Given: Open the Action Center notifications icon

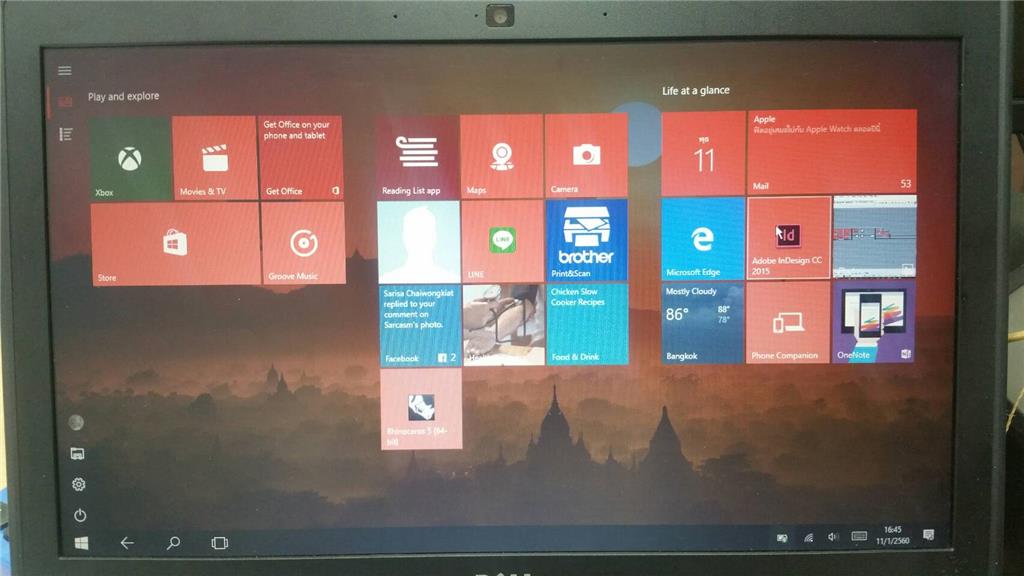Looking at the screenshot, I should pyautogui.click(x=928, y=536).
